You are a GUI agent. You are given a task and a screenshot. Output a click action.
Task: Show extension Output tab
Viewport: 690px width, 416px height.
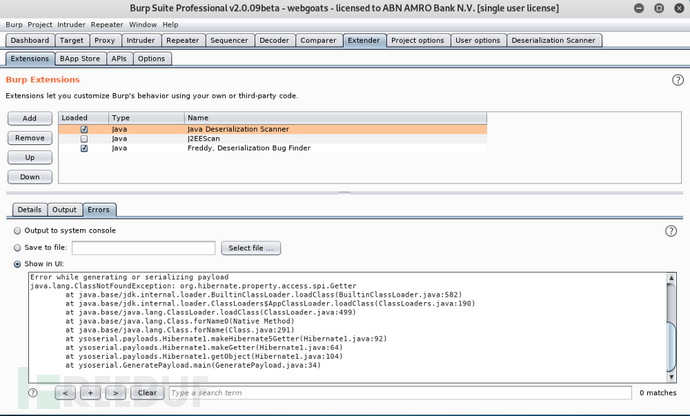pos(64,210)
